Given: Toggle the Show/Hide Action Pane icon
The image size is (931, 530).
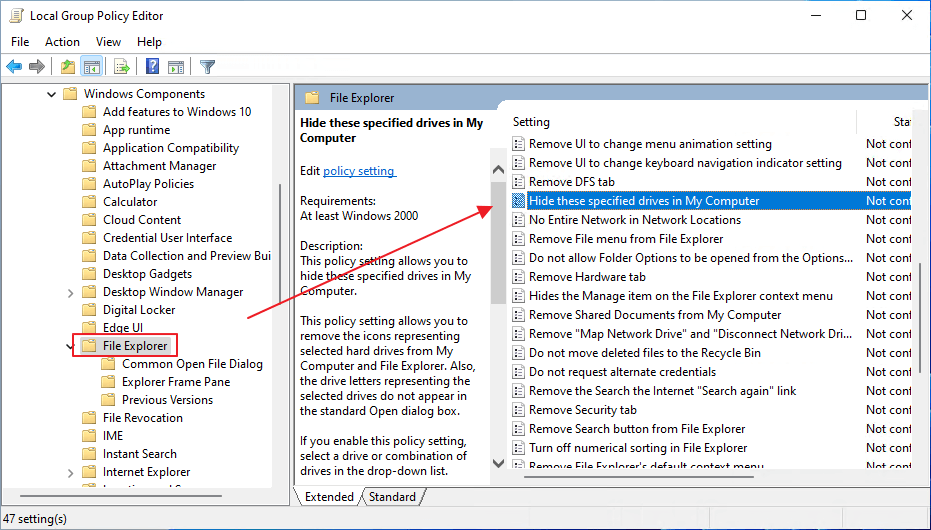Looking at the screenshot, I should click(176, 67).
